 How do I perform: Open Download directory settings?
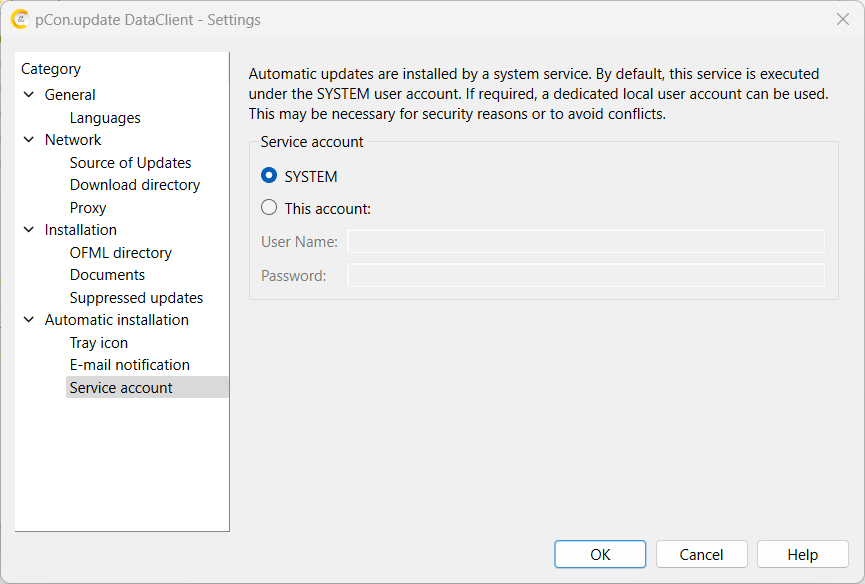click(135, 185)
